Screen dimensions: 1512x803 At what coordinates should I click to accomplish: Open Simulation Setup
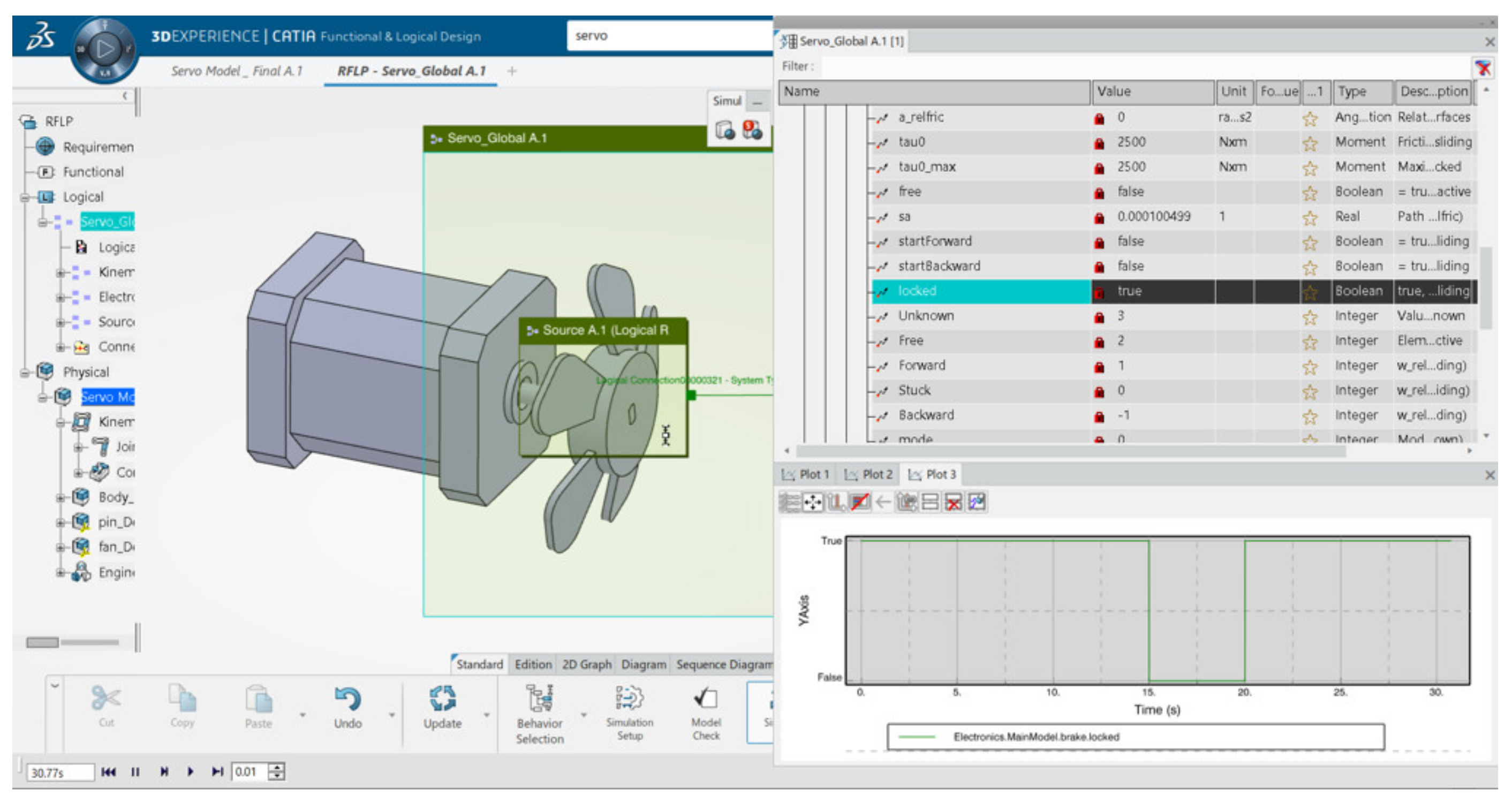629,699
